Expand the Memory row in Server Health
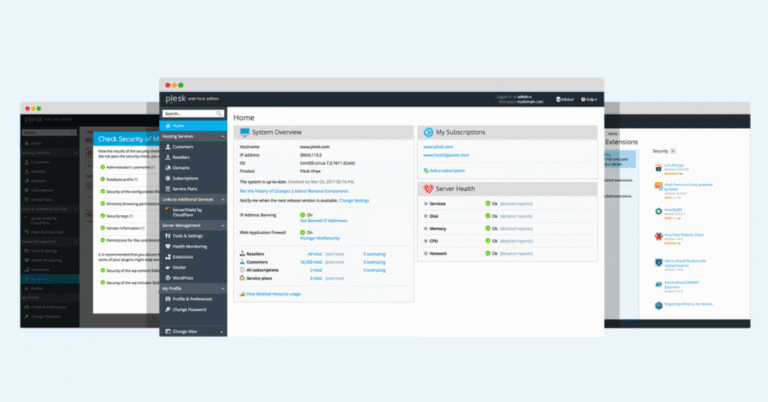The width and height of the screenshot is (768, 402). click(x=426, y=228)
